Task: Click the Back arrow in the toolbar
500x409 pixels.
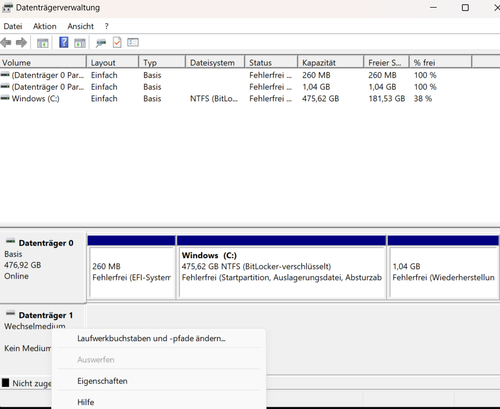Action: tap(6, 43)
